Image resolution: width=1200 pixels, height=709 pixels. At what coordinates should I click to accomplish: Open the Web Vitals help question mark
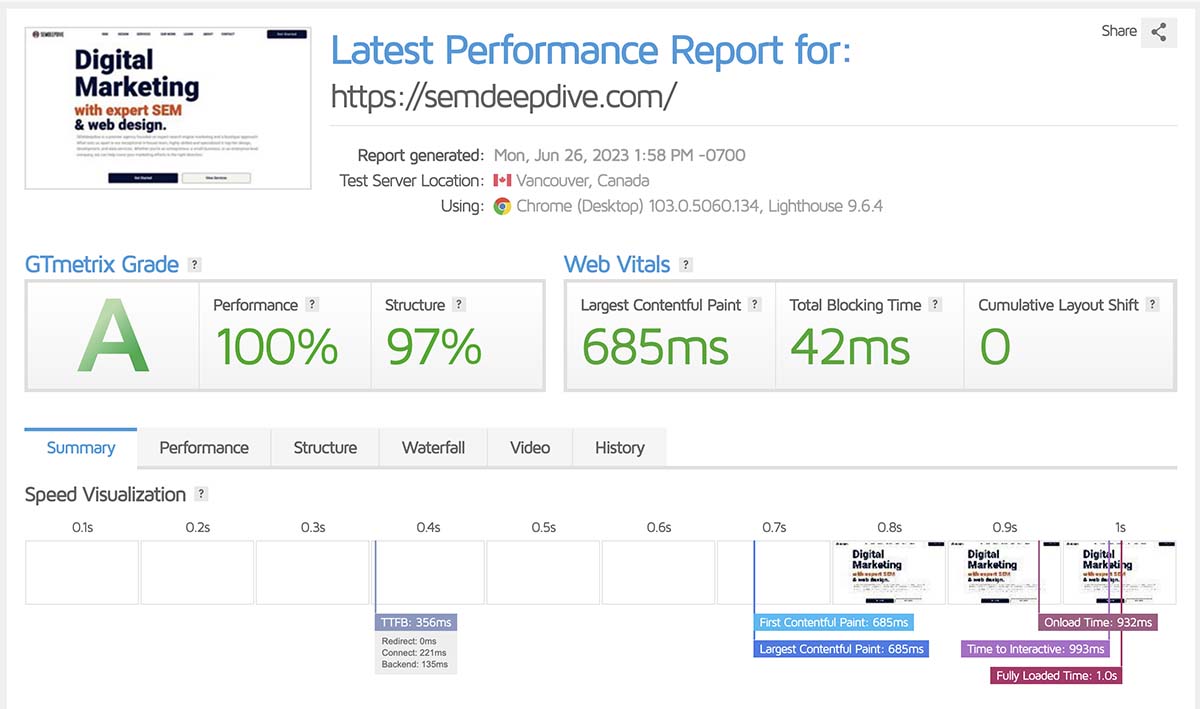(x=685, y=265)
